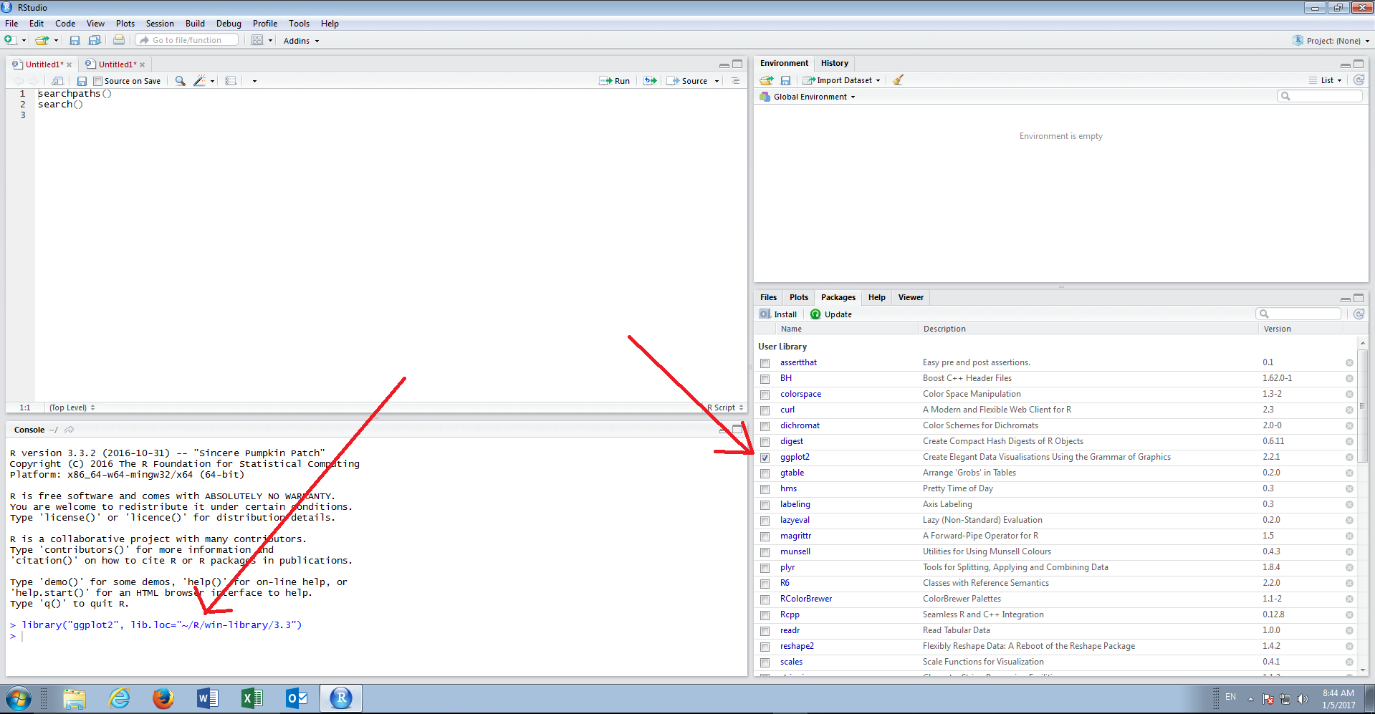Remove assertthat package via its X icon
Image resolution: width=1375 pixels, height=714 pixels.
tap(1349, 363)
